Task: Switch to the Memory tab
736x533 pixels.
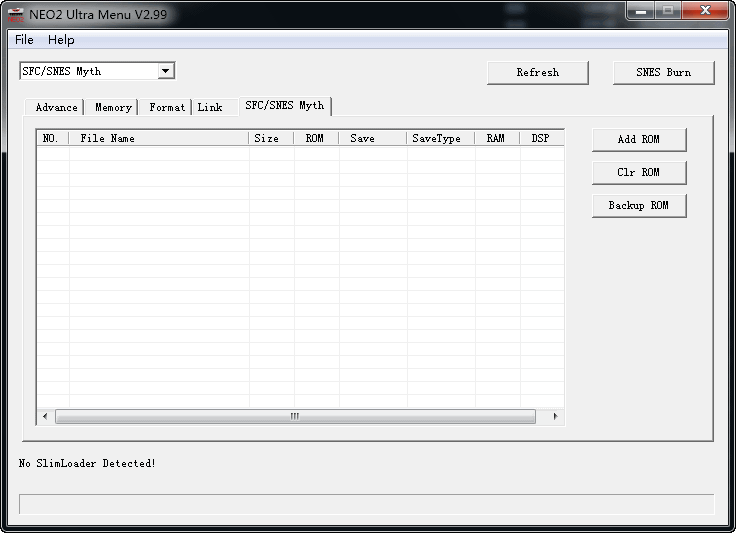Action: [113, 107]
